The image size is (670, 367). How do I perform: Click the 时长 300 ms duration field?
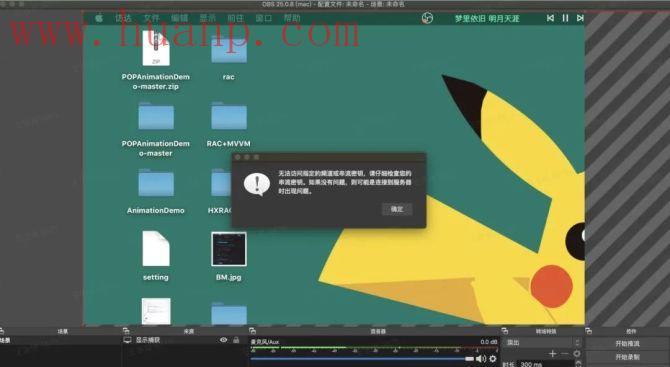point(546,364)
